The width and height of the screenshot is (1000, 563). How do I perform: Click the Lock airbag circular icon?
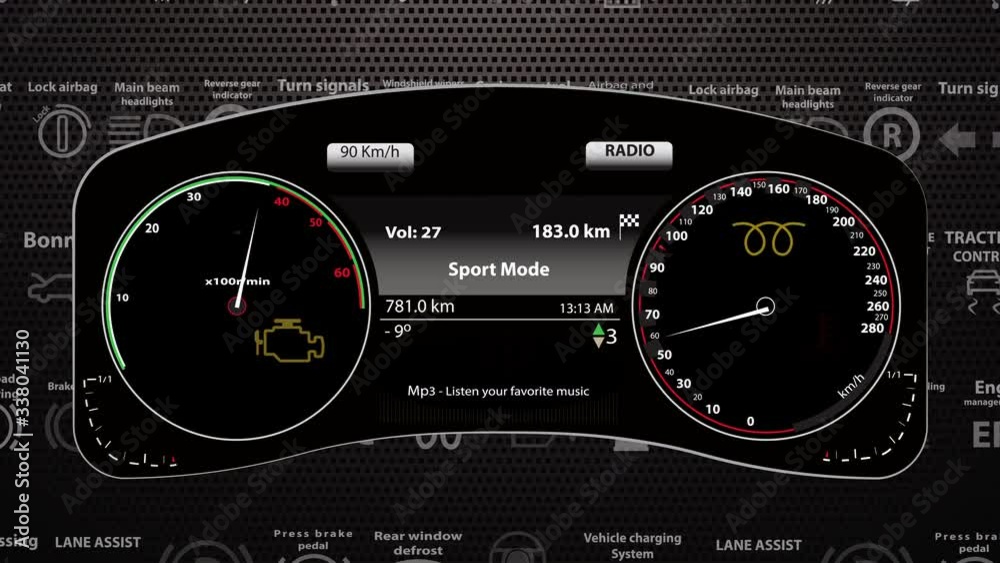click(62, 131)
